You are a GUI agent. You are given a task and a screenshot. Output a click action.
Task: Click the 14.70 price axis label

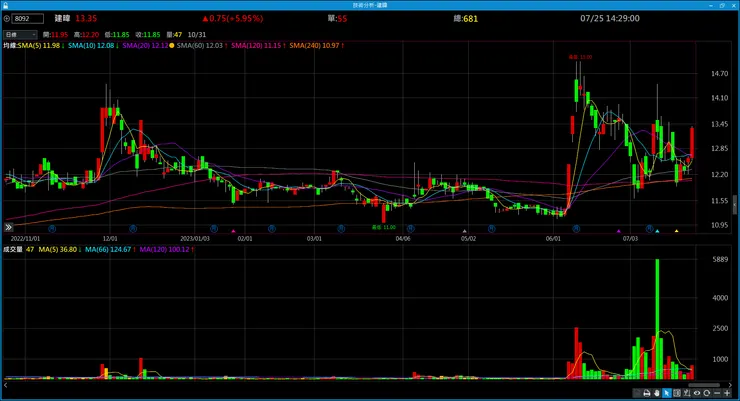click(x=720, y=74)
